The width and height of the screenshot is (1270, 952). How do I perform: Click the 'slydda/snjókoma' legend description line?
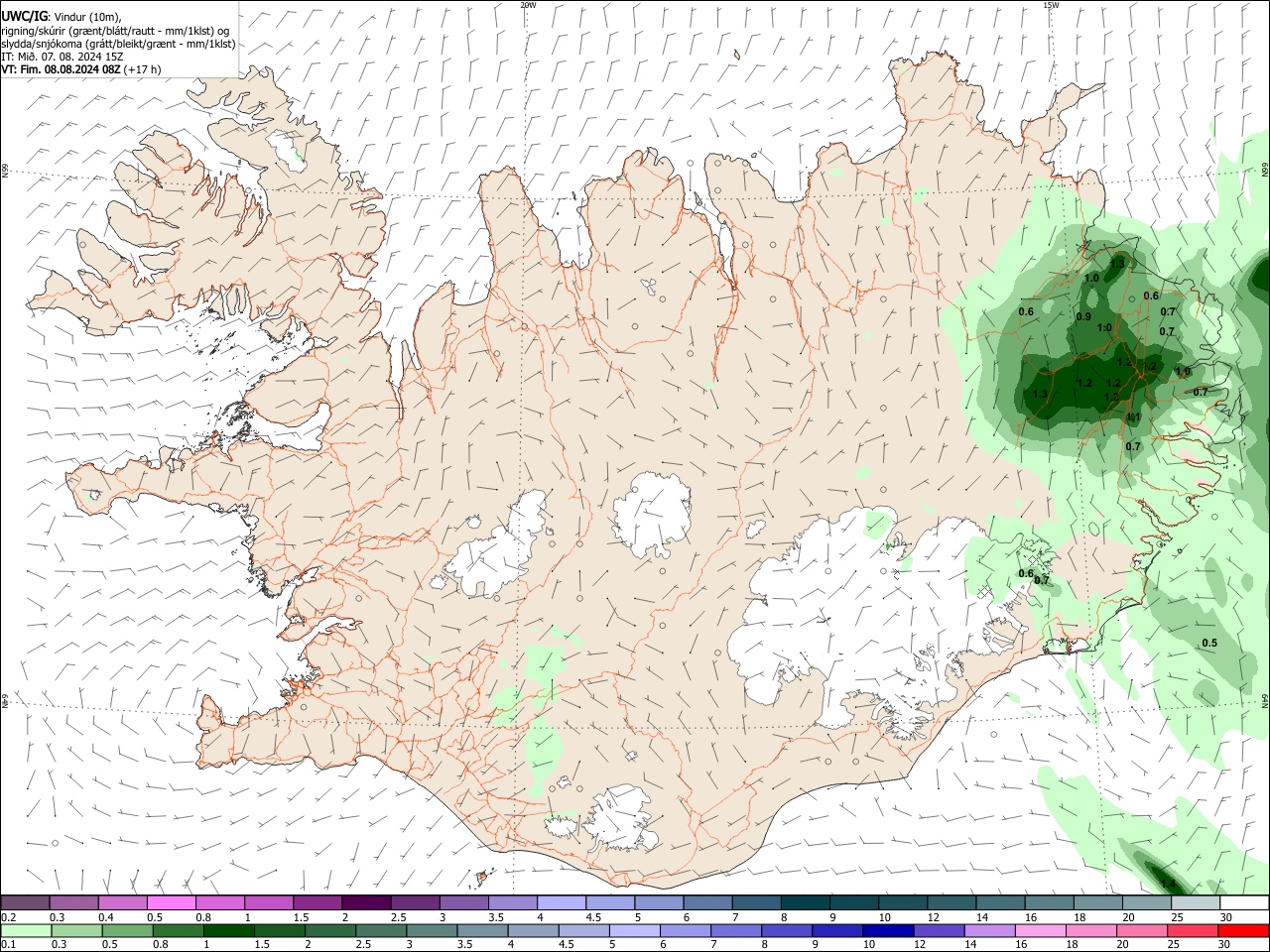click(x=118, y=44)
